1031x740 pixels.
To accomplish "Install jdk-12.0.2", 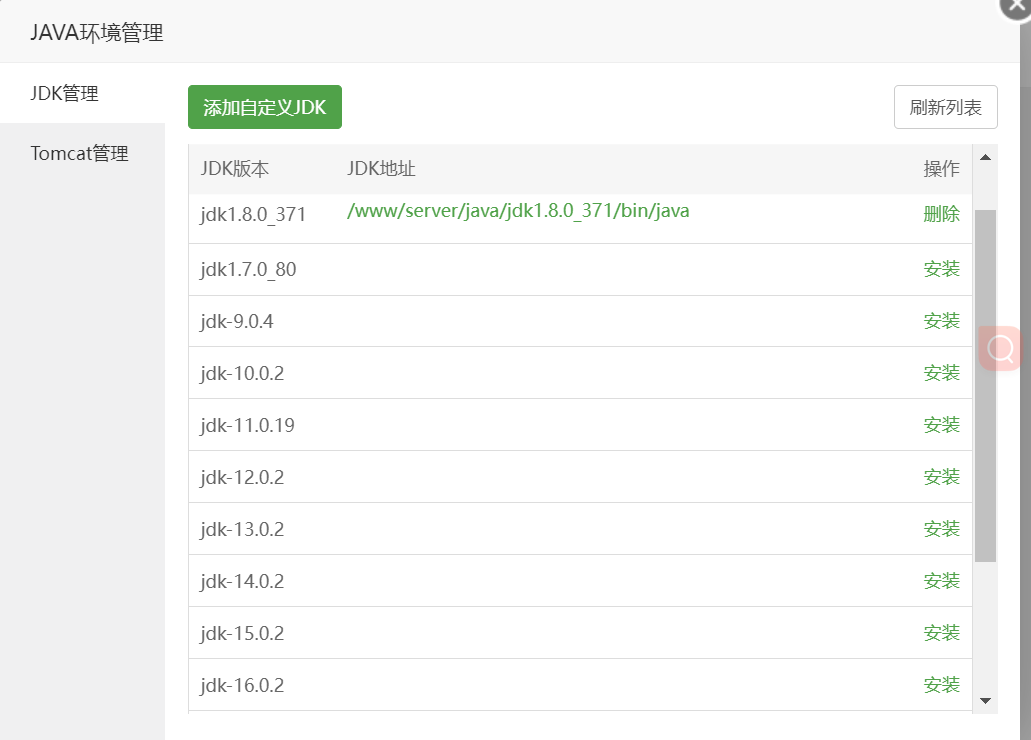I will [x=941, y=477].
